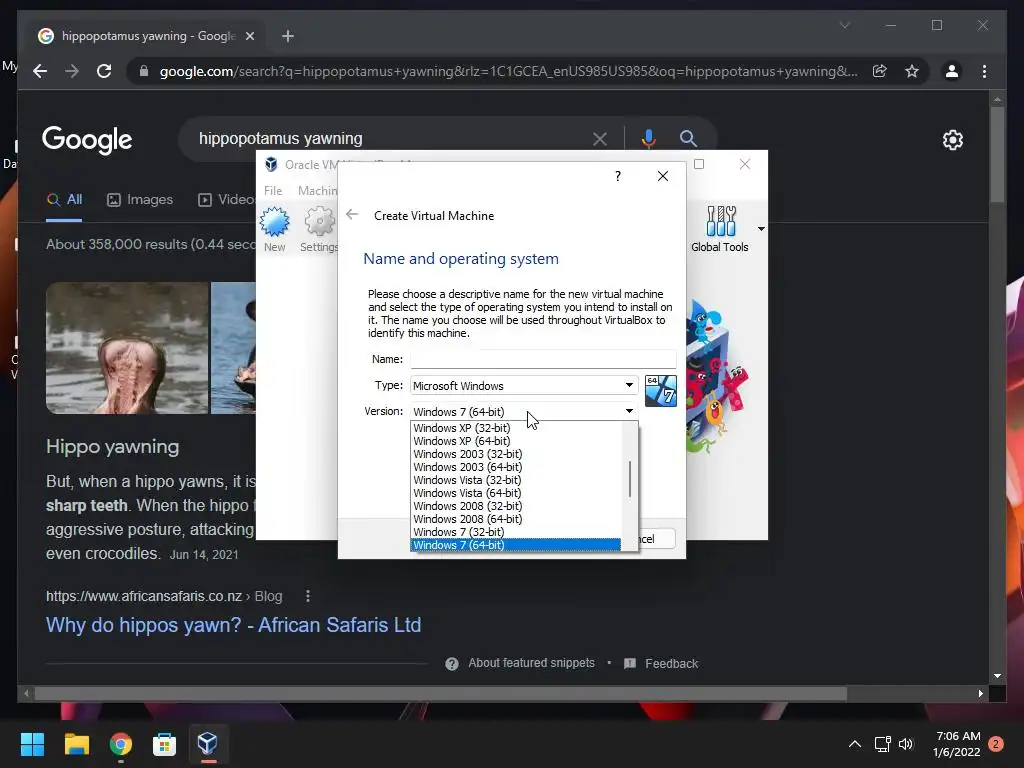The height and width of the screenshot is (768, 1024).
Task: Show hidden system tray icons
Action: click(x=854, y=744)
